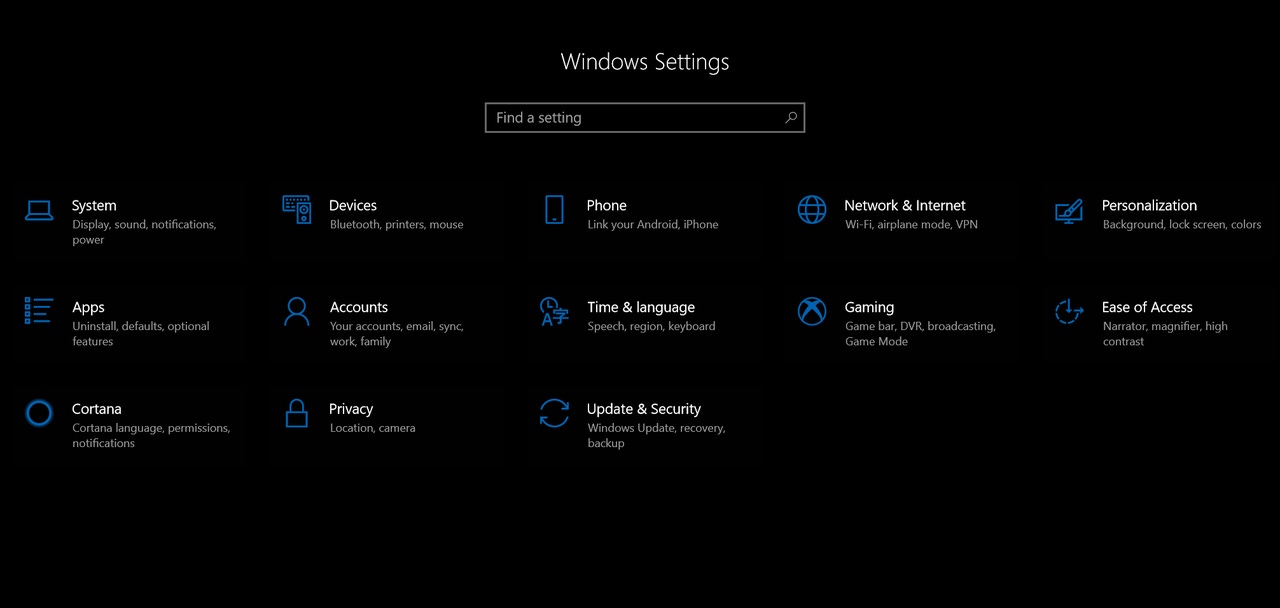Image resolution: width=1280 pixels, height=608 pixels.
Task: Click 'Game bar, DVR, broadcasting' description
Action: (921, 334)
